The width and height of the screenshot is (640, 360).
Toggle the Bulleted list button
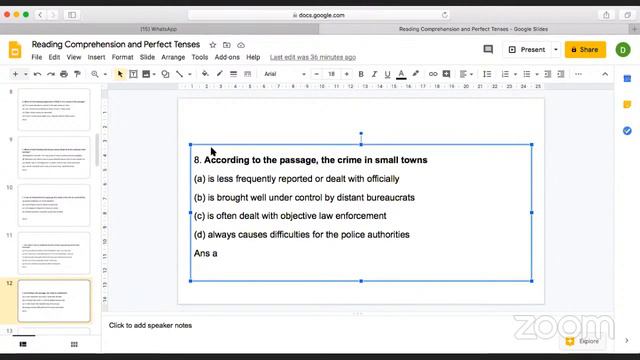(527, 74)
